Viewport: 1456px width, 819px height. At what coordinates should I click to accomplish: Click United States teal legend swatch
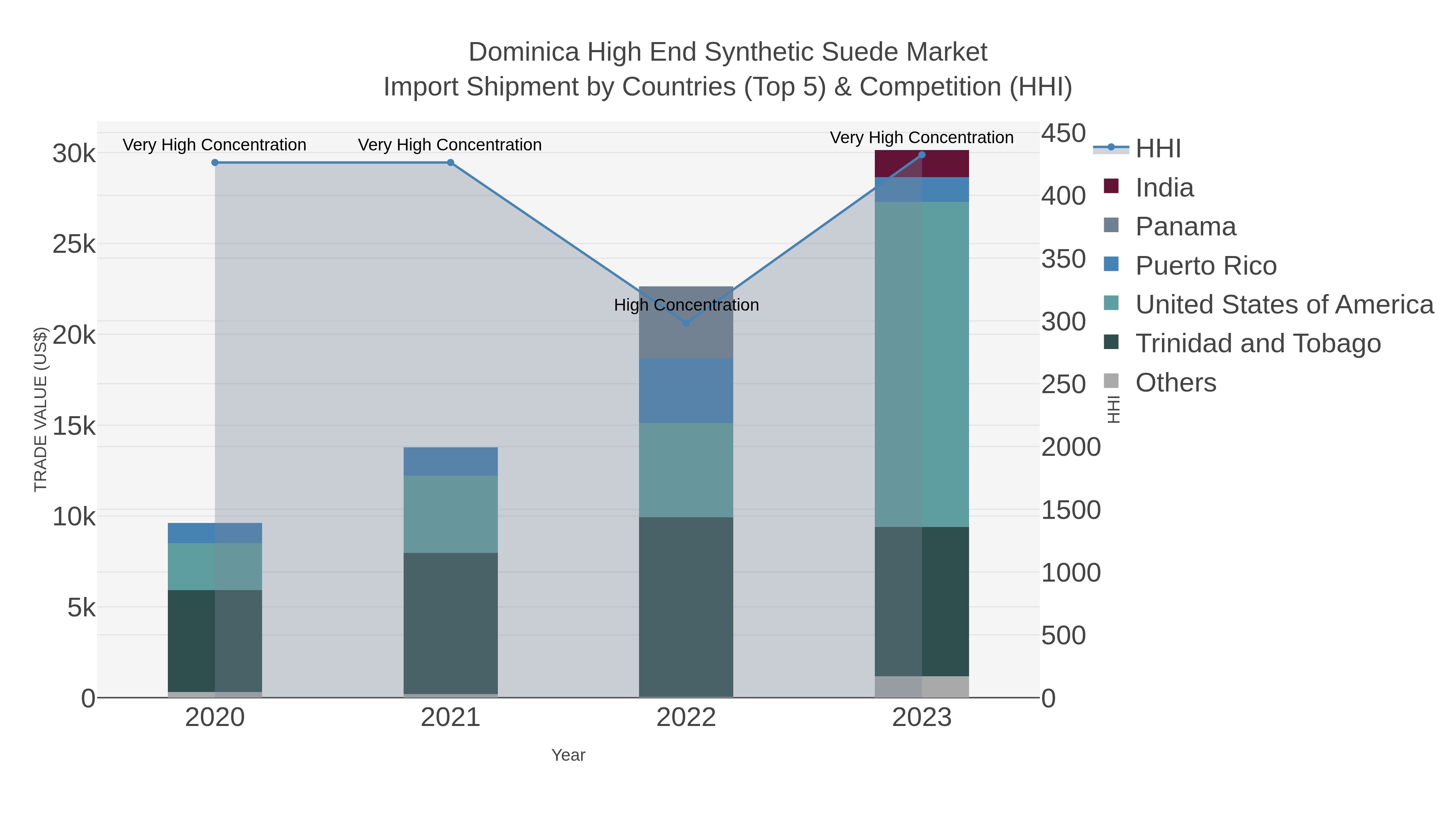tap(1111, 303)
